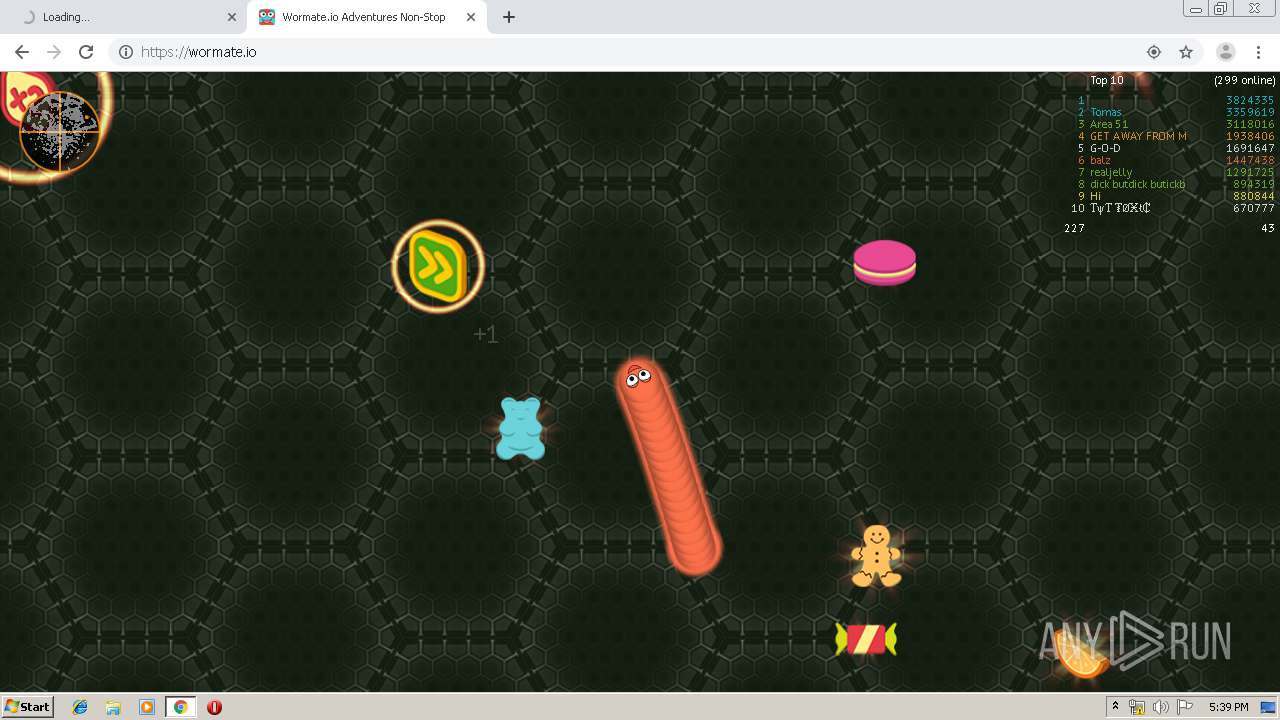Collect the green speed boost power-up
Image resolution: width=1280 pixels, height=720 pixels.
(438, 266)
